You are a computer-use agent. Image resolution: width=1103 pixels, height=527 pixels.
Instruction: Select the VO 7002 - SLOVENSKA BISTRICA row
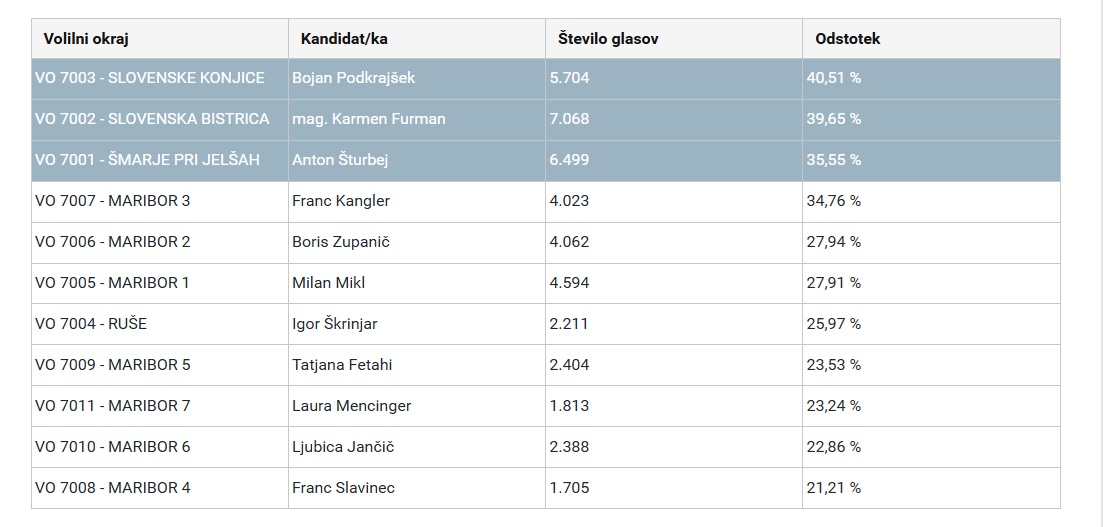tap(152, 119)
